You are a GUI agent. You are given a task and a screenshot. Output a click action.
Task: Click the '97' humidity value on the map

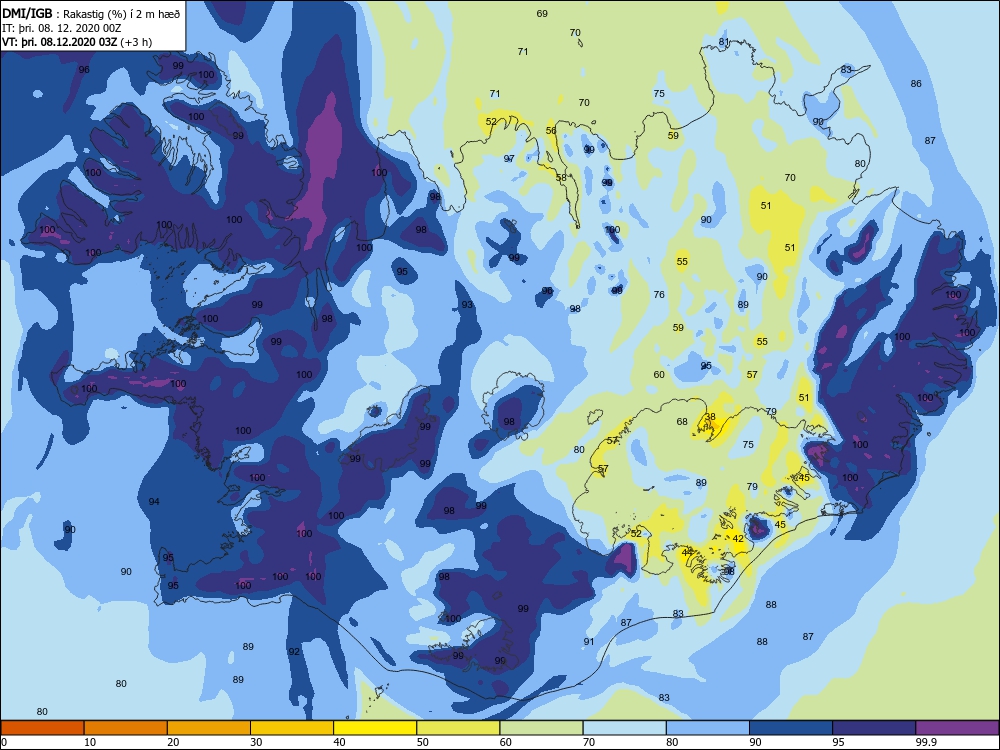(509, 159)
